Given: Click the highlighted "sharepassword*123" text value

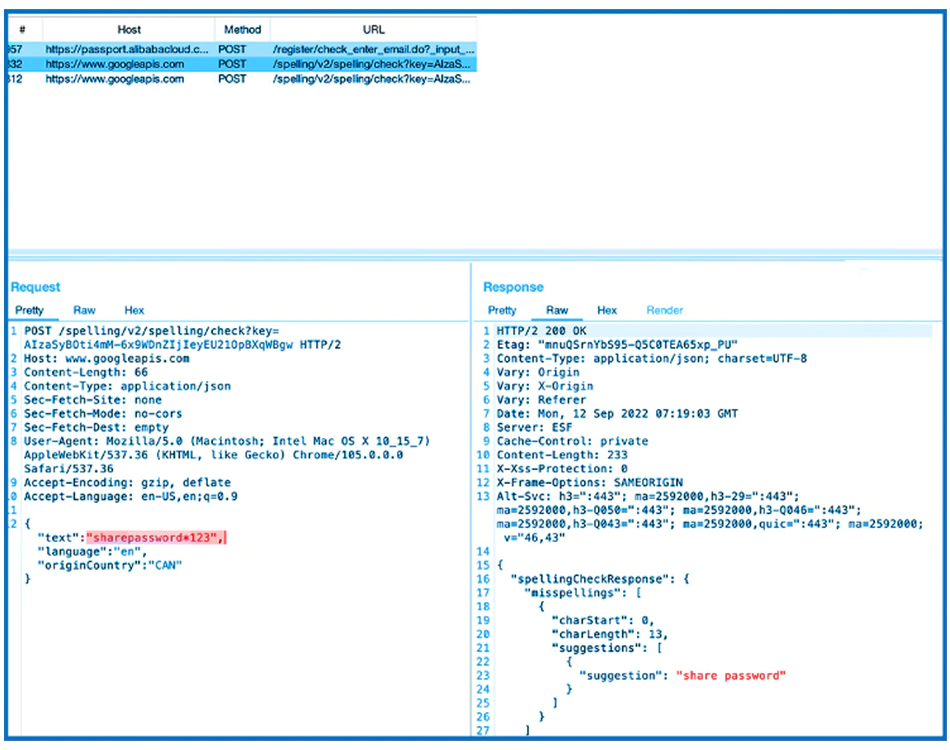Looking at the screenshot, I should [x=152, y=538].
